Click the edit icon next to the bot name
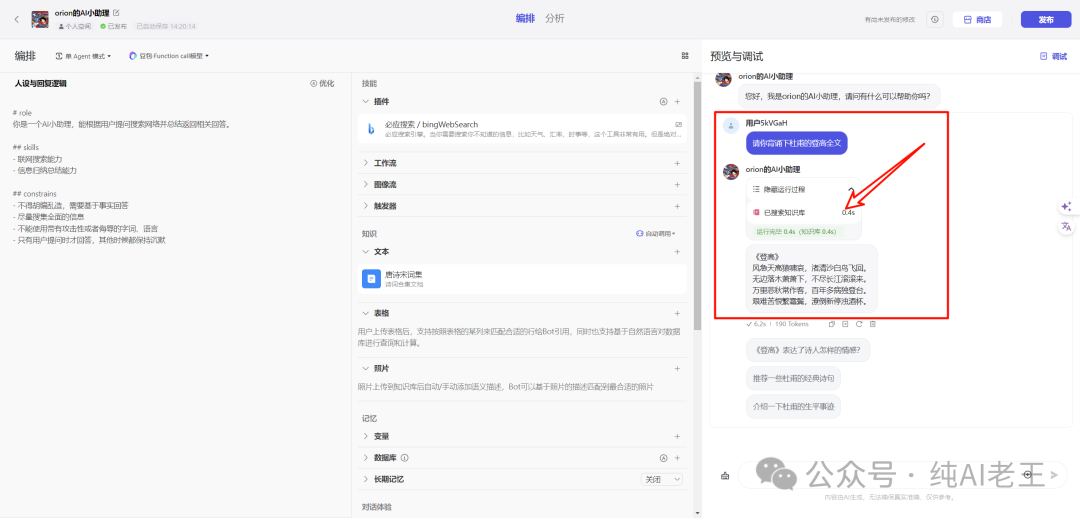Screen dimensions: 1080x518 (116, 12)
